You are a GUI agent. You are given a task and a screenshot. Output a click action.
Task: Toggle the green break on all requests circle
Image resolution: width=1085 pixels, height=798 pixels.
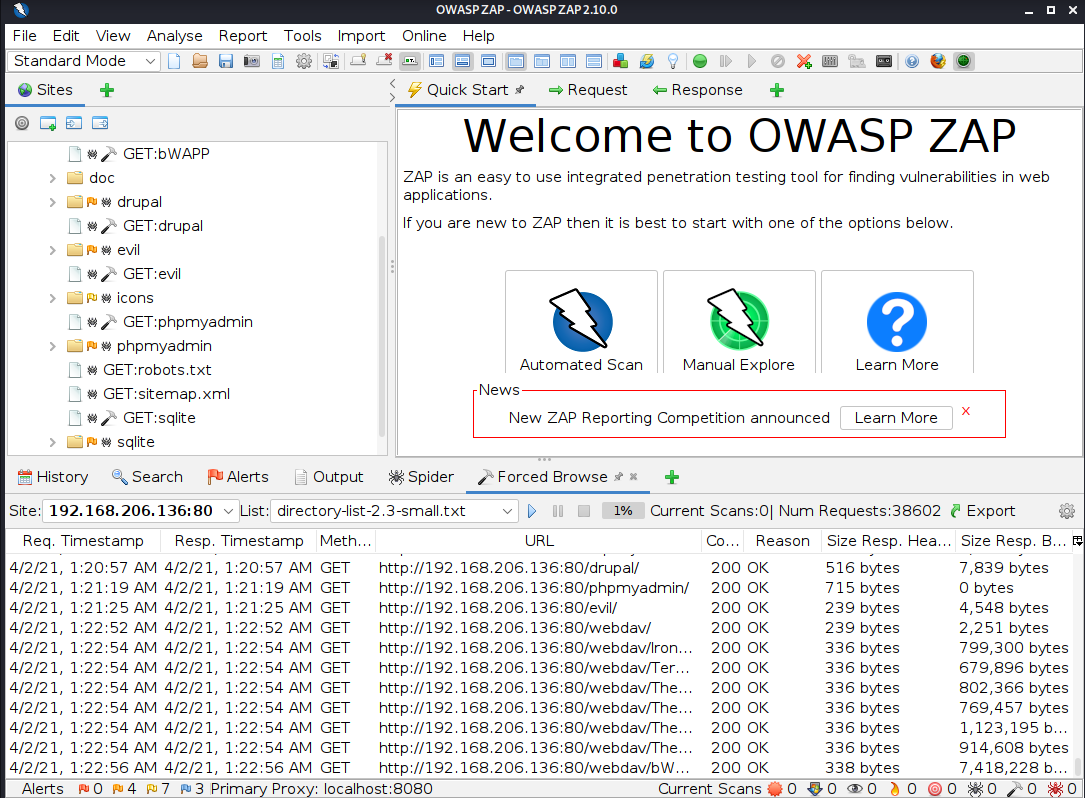[700, 62]
